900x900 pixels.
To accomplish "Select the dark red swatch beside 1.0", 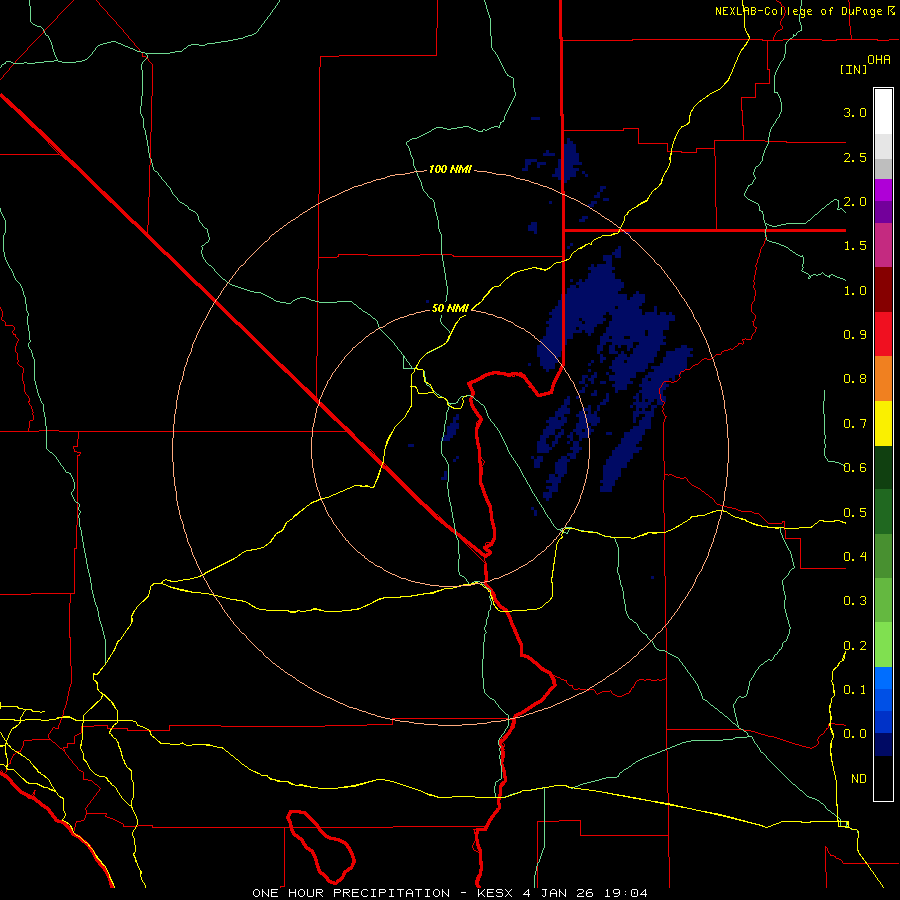I will [883, 290].
